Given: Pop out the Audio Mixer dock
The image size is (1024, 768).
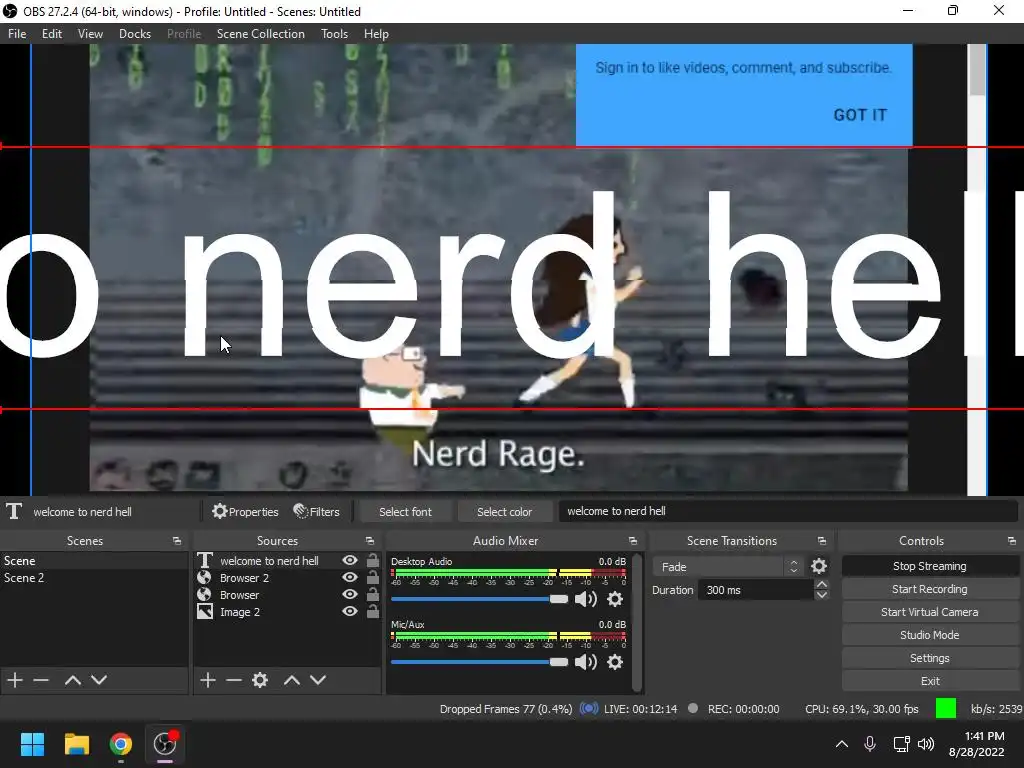Looking at the screenshot, I should (633, 541).
